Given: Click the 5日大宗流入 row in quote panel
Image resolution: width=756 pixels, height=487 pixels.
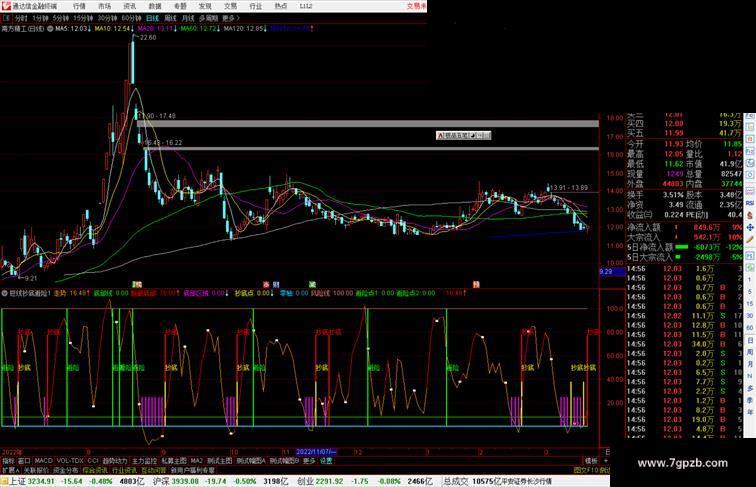Looking at the screenshot, I should 685,257.
